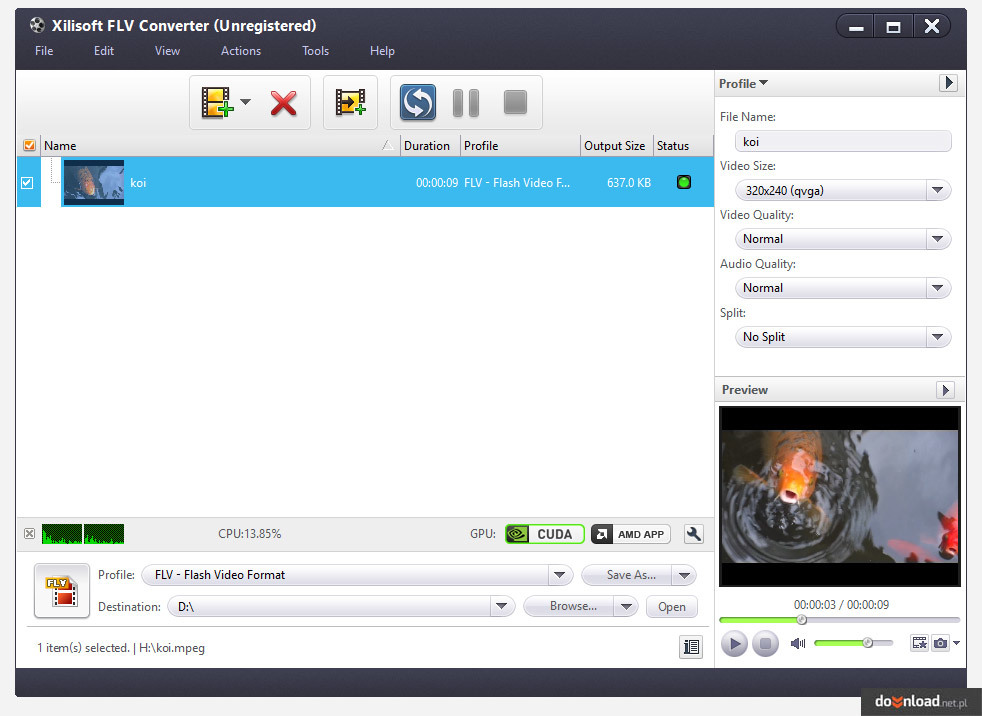Toggle the select-all checkbox in header
Viewport: 982px width, 716px height.
tap(29, 145)
